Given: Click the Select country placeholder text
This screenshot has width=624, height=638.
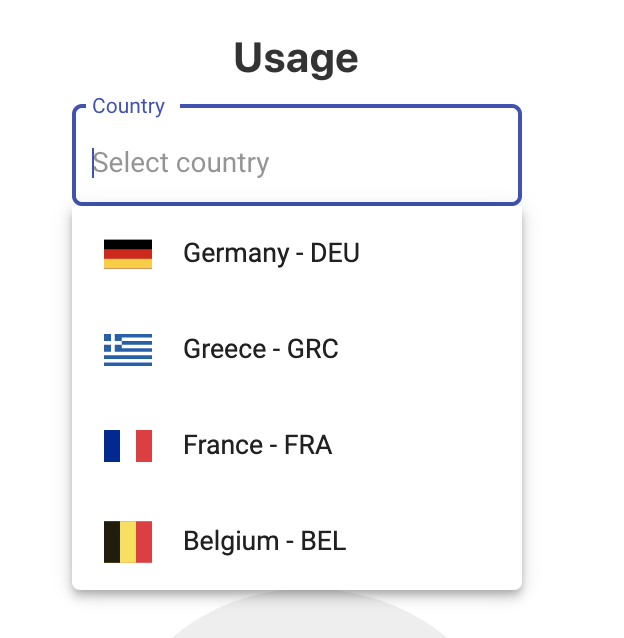Looking at the screenshot, I should [x=181, y=163].
